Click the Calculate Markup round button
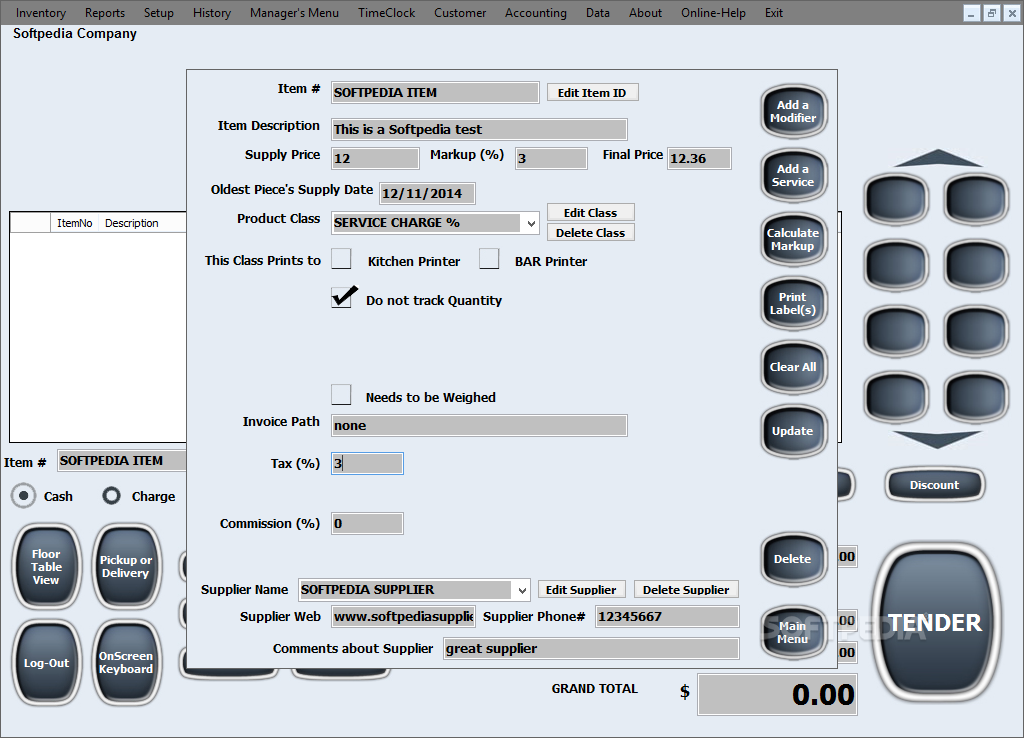1024x738 pixels. 793,240
